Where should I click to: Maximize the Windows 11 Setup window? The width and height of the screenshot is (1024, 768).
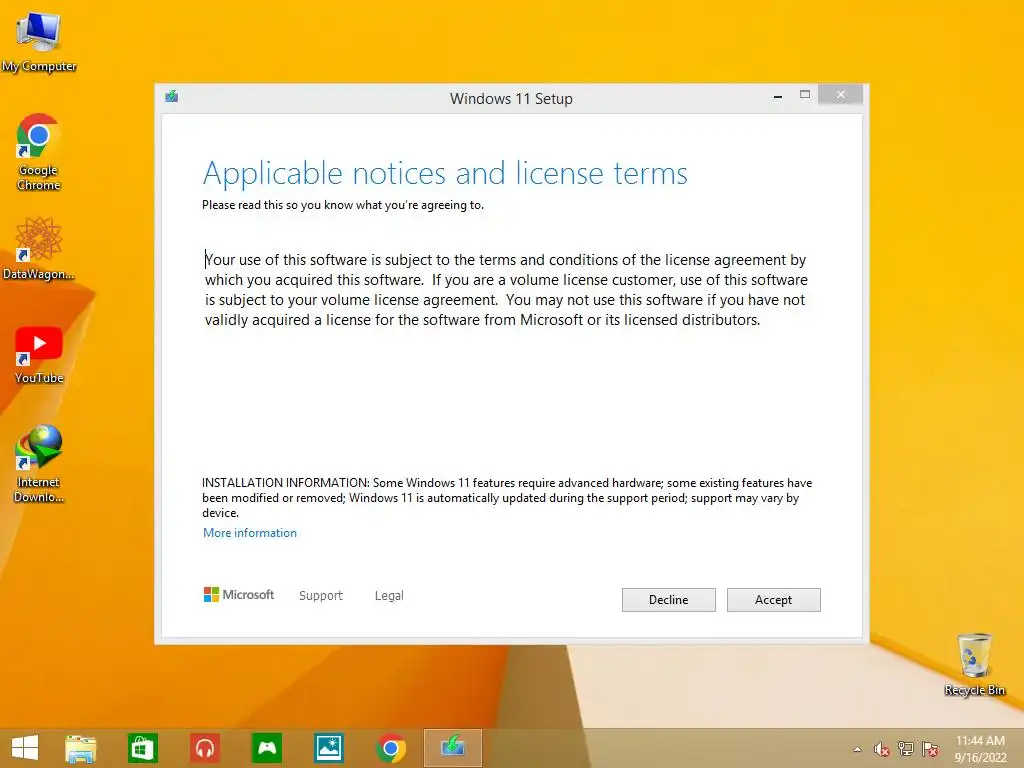[x=805, y=95]
